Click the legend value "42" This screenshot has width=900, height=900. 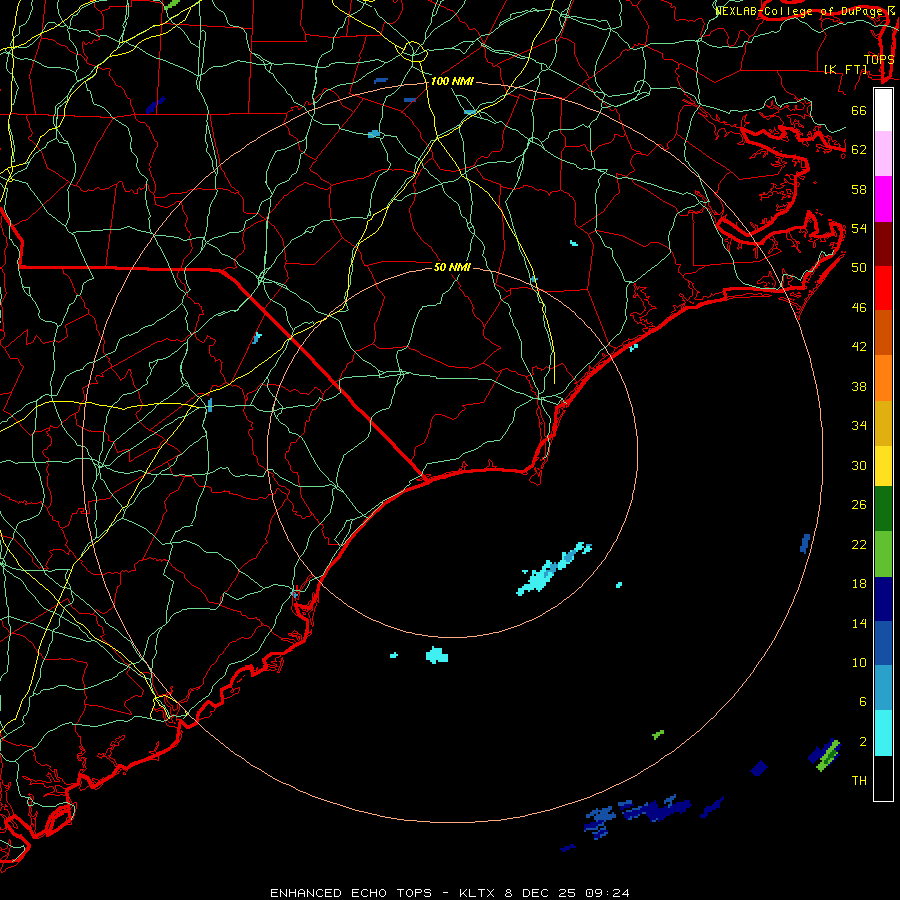[859, 347]
